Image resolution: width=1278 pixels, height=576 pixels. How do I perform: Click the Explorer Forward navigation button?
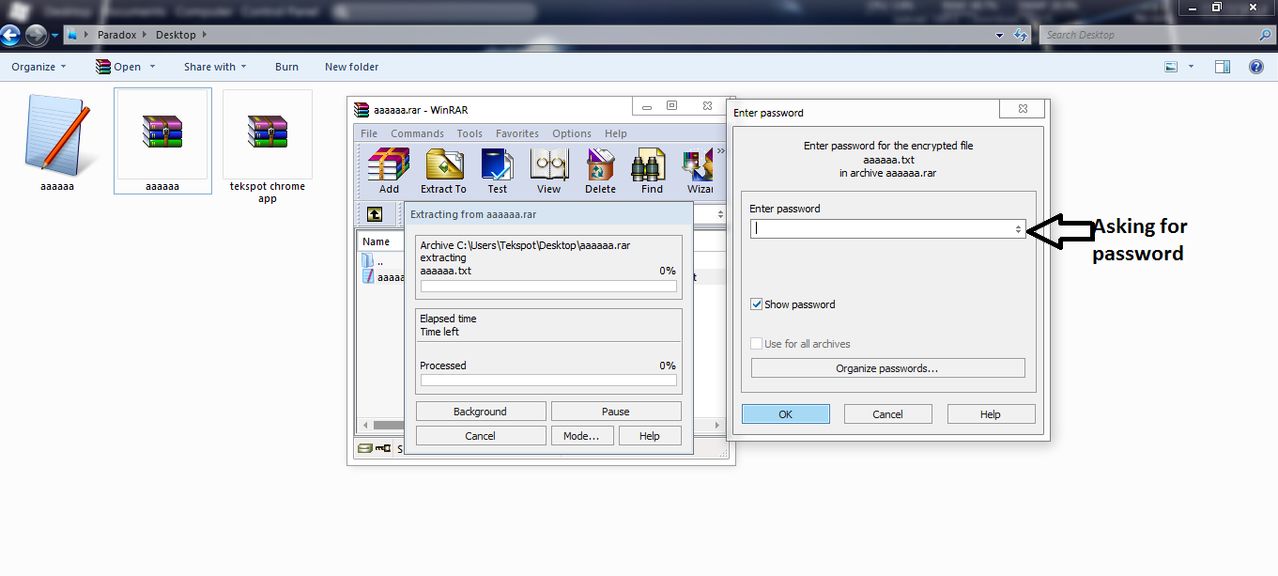pos(36,35)
